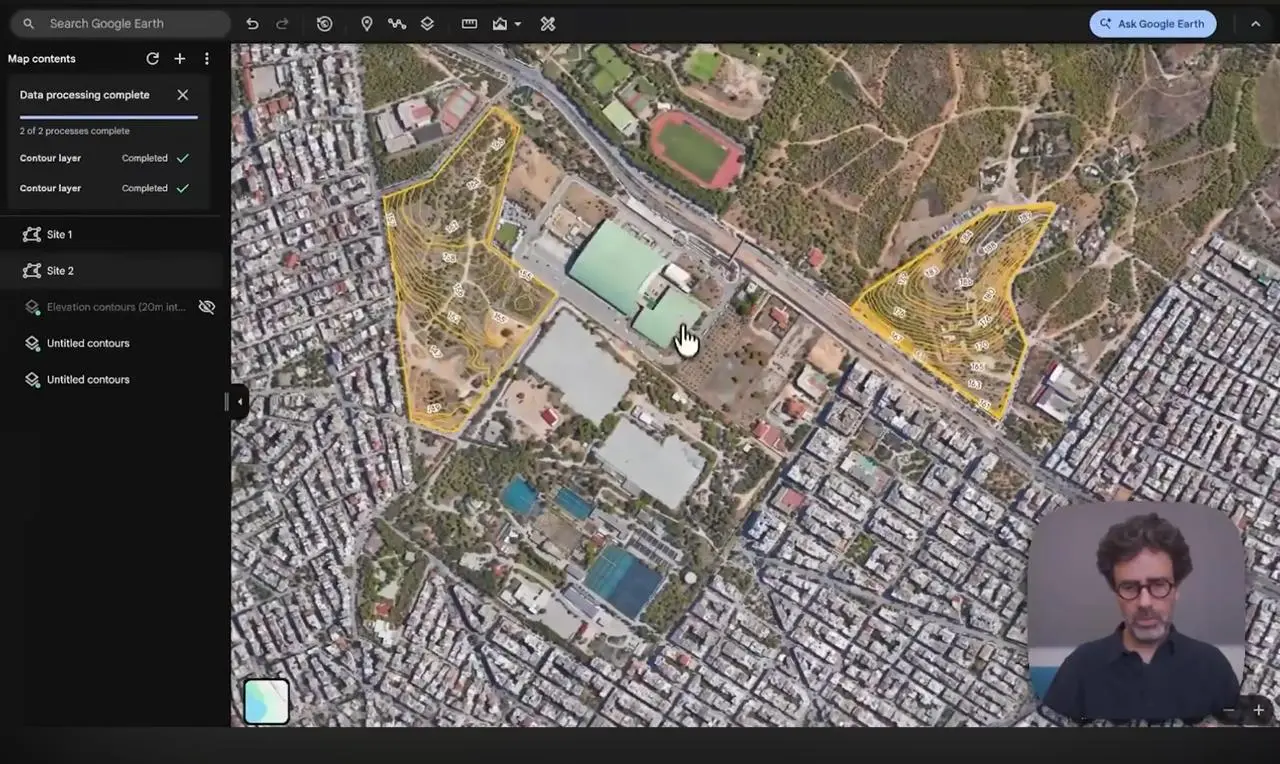Click the polygon icon beside Site 2
1280x764 pixels.
point(31,271)
